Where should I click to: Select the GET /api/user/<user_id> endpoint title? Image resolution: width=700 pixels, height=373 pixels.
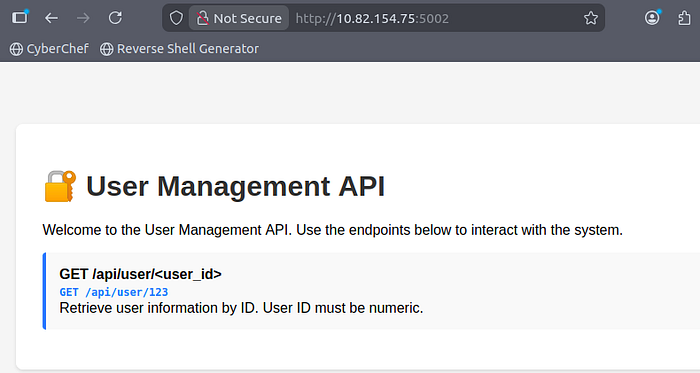(140, 274)
